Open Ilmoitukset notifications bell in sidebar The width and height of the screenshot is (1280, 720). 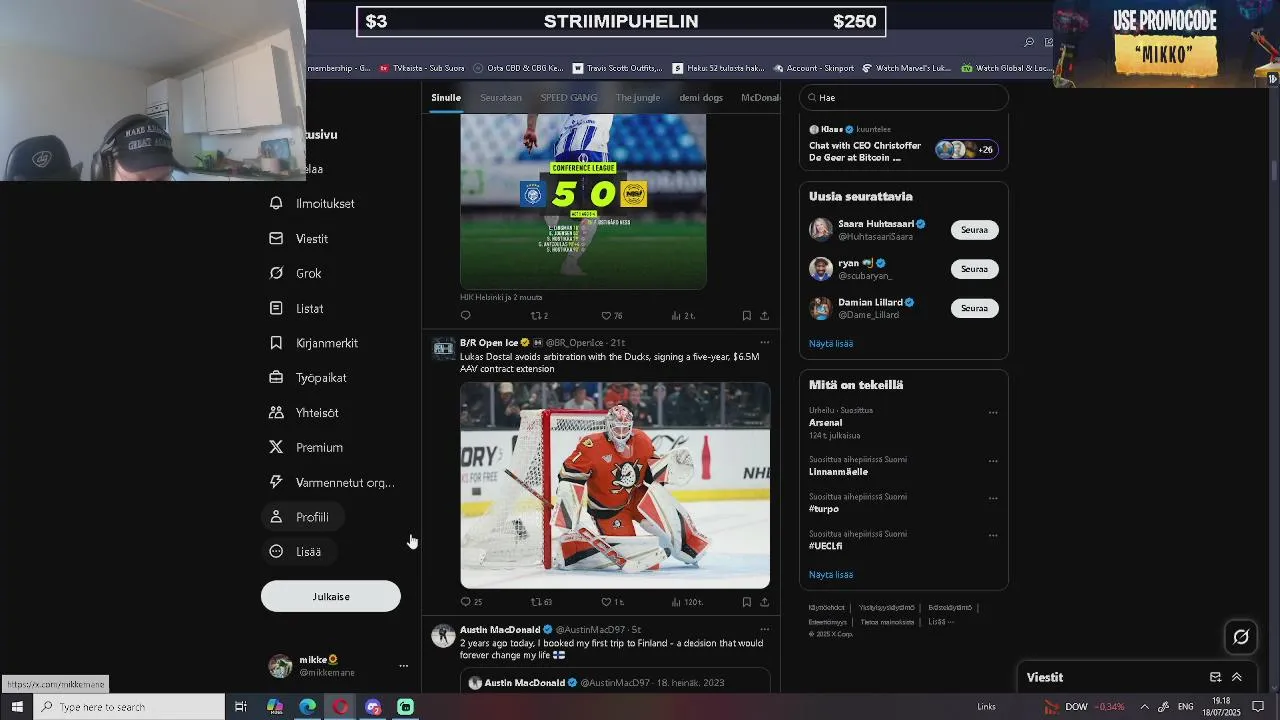[276, 203]
